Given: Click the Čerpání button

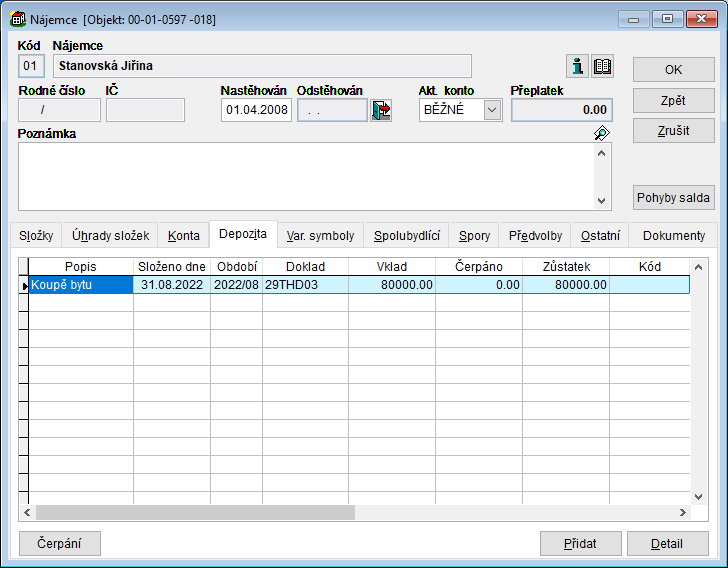Looking at the screenshot, I should point(60,543).
